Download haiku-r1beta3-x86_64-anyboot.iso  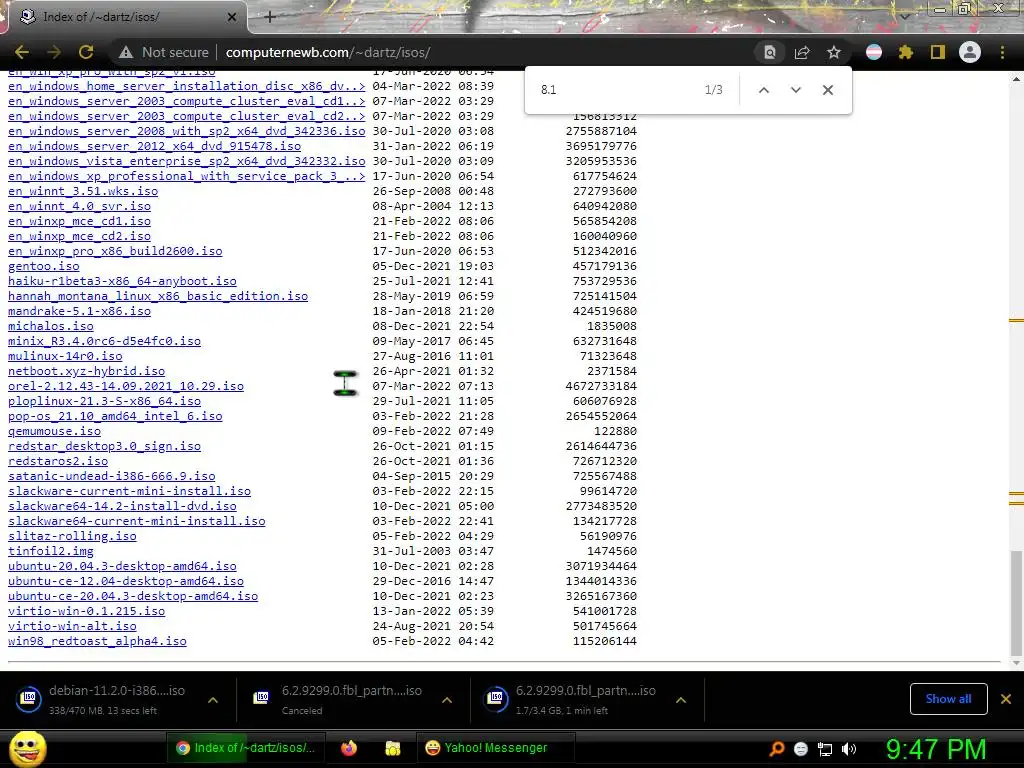click(x=122, y=281)
